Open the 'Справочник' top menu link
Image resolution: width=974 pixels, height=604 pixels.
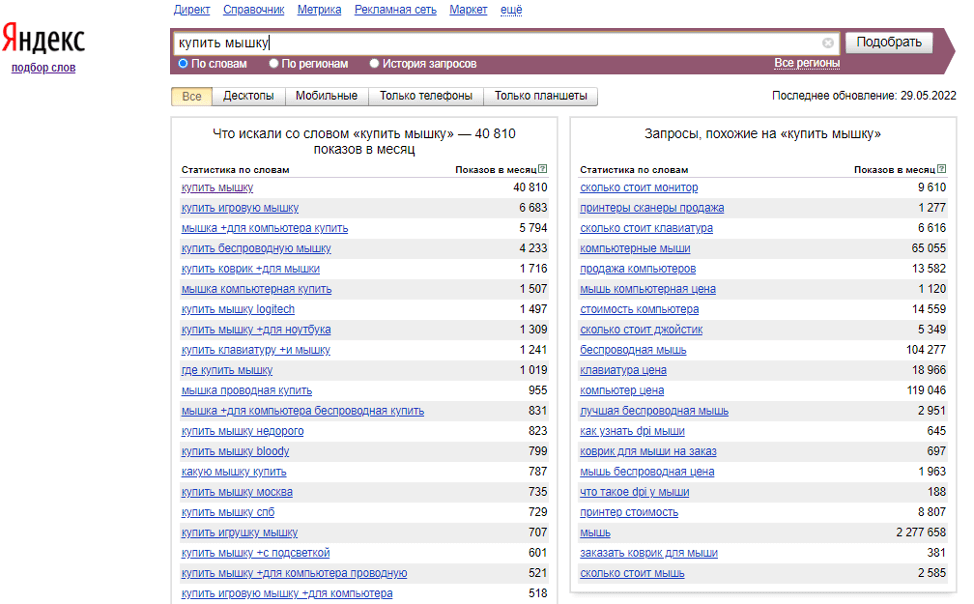pos(253,10)
